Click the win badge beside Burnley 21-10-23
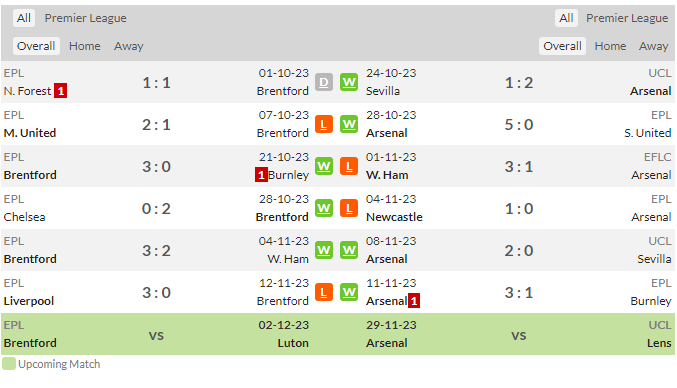Image resolution: width=677 pixels, height=388 pixels. click(x=324, y=166)
